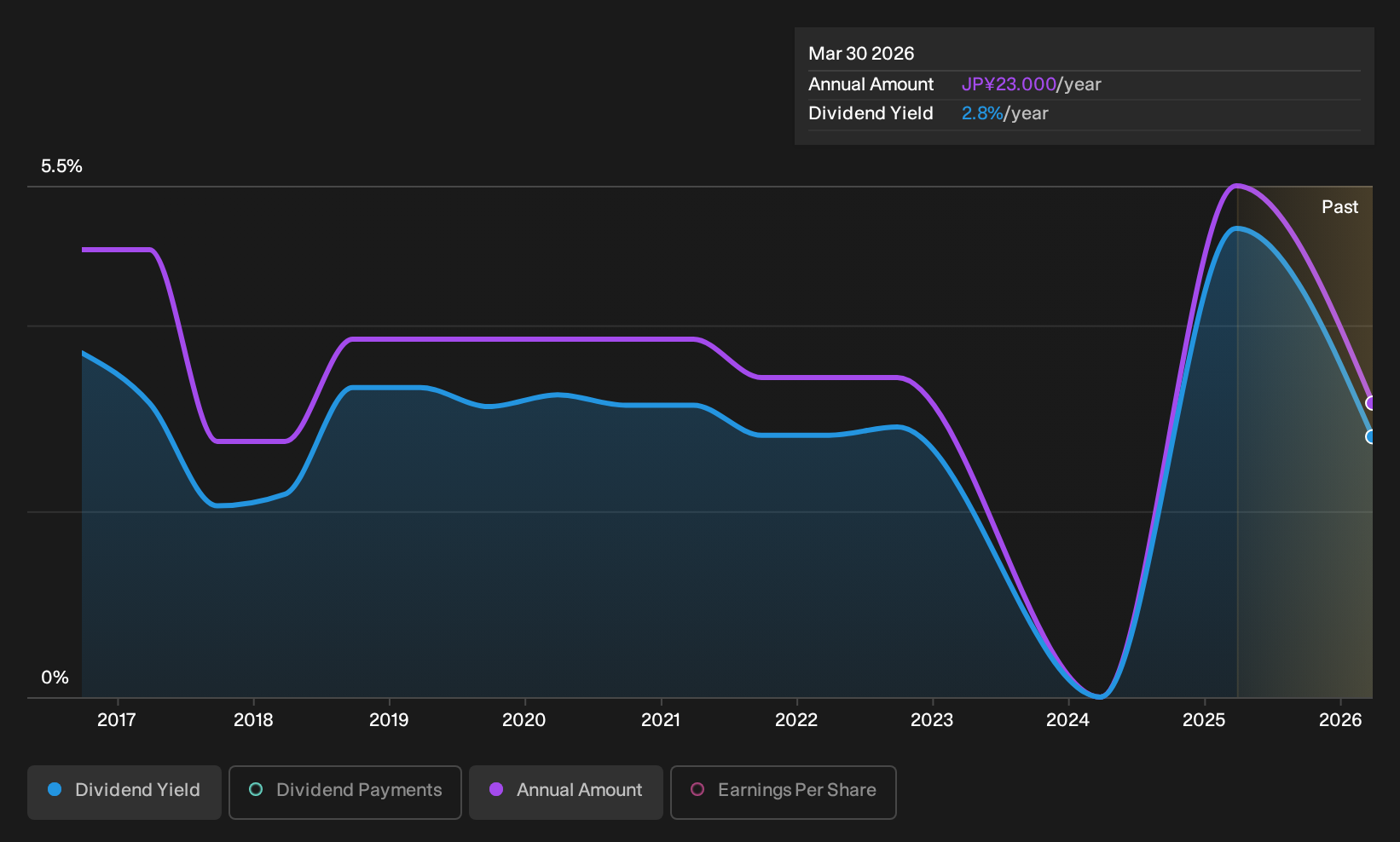Click the 2019 x-axis label

click(x=389, y=720)
